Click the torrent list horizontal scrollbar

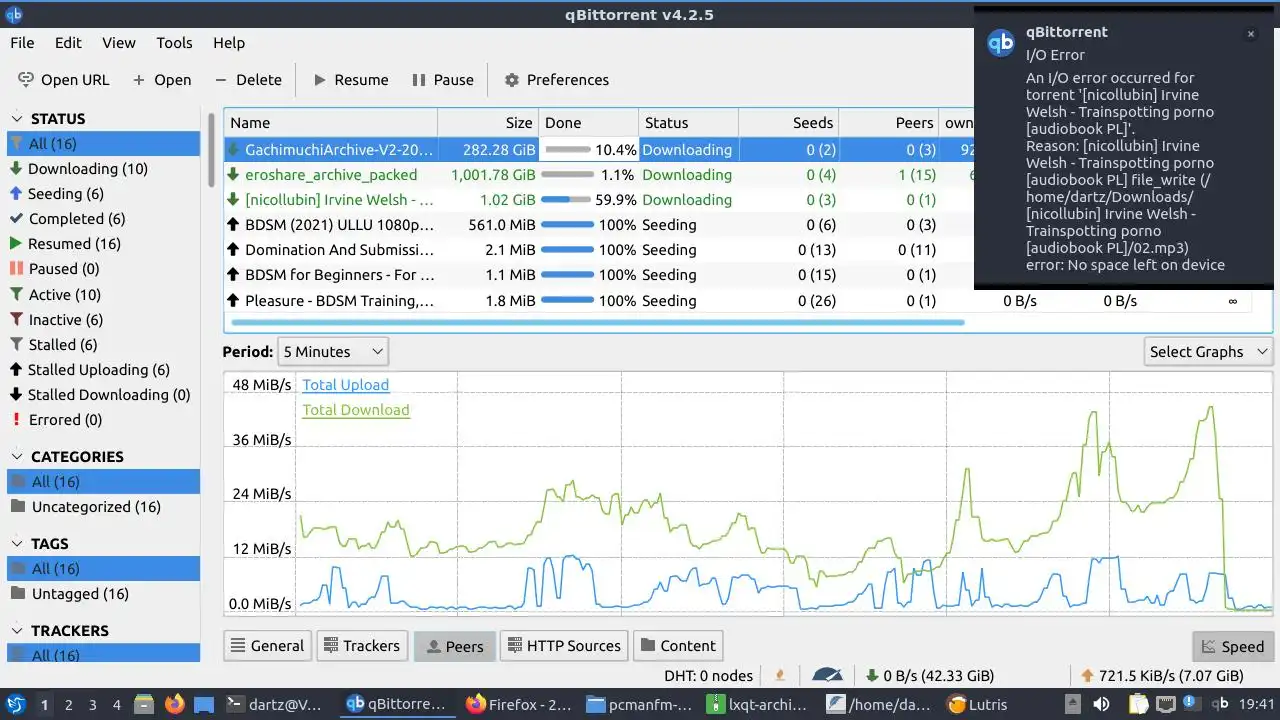598,323
